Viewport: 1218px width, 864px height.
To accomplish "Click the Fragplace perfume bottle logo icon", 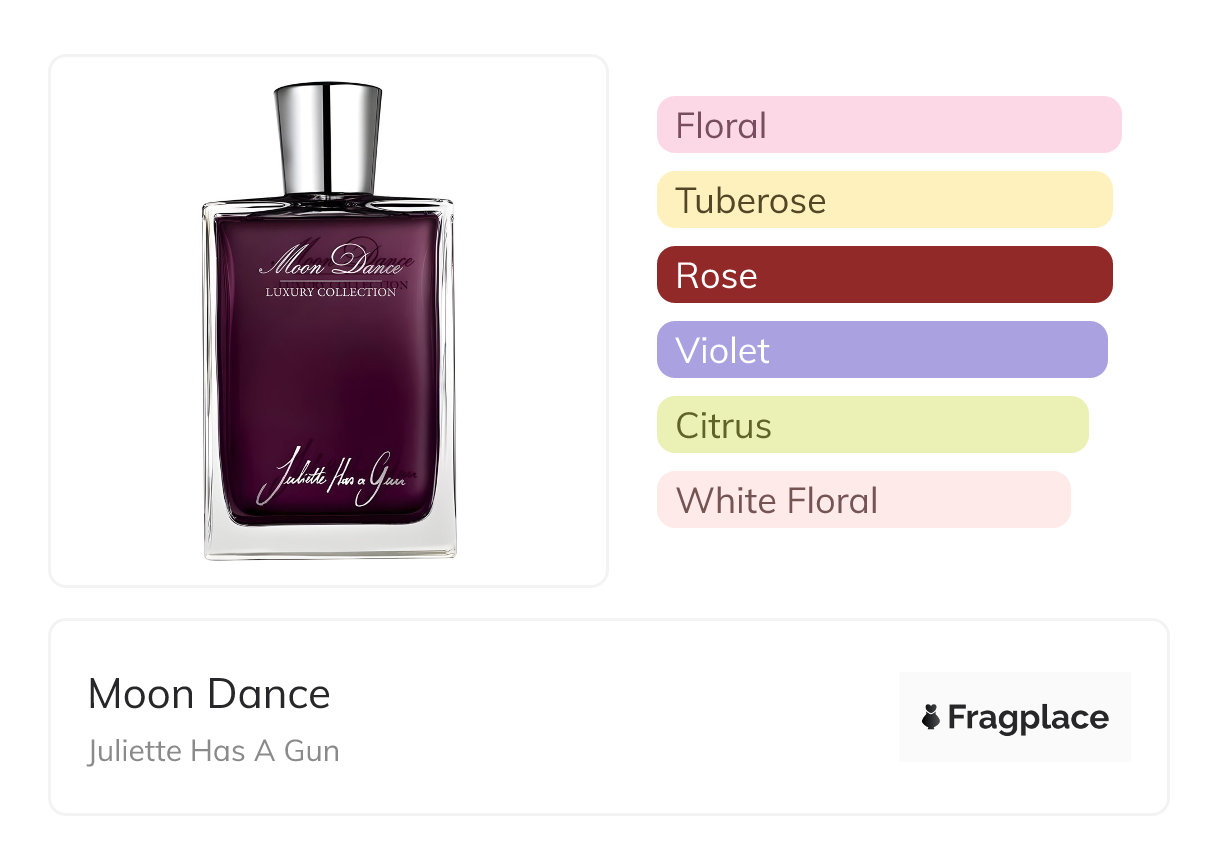I will click(931, 717).
